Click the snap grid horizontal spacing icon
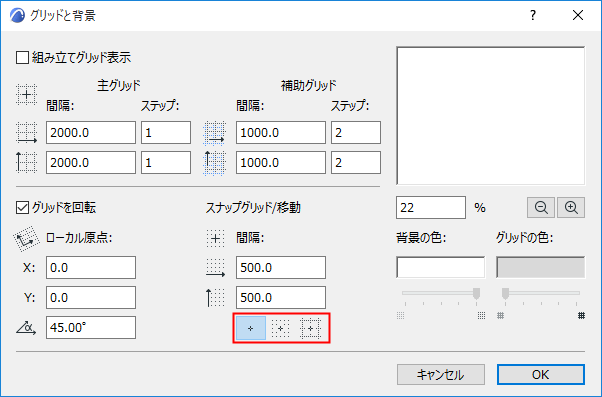This screenshot has height=397, width=602. click(x=215, y=268)
